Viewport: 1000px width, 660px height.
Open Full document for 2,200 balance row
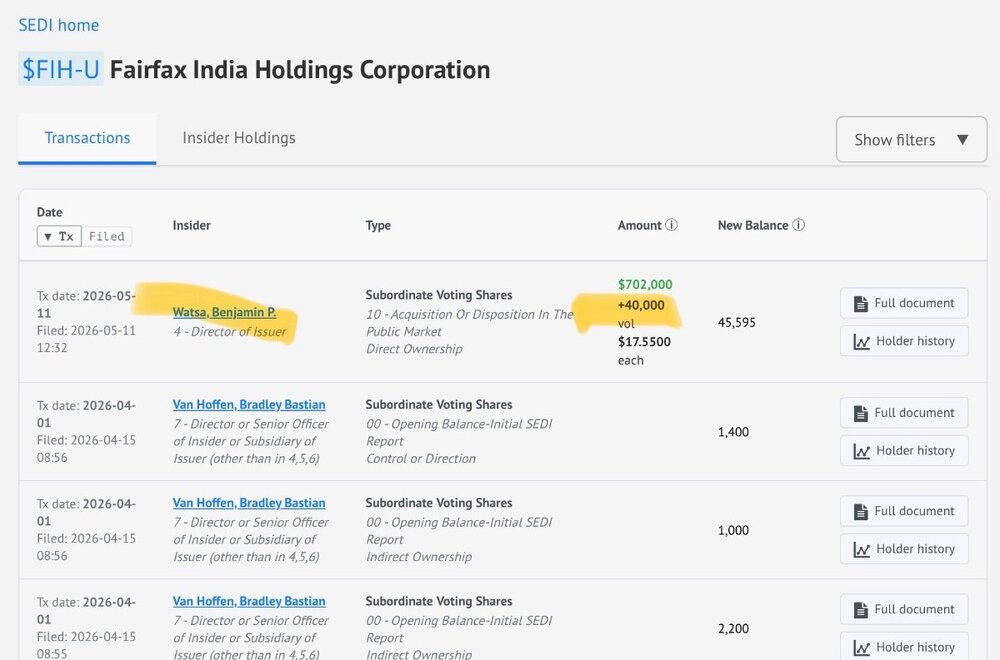click(904, 609)
